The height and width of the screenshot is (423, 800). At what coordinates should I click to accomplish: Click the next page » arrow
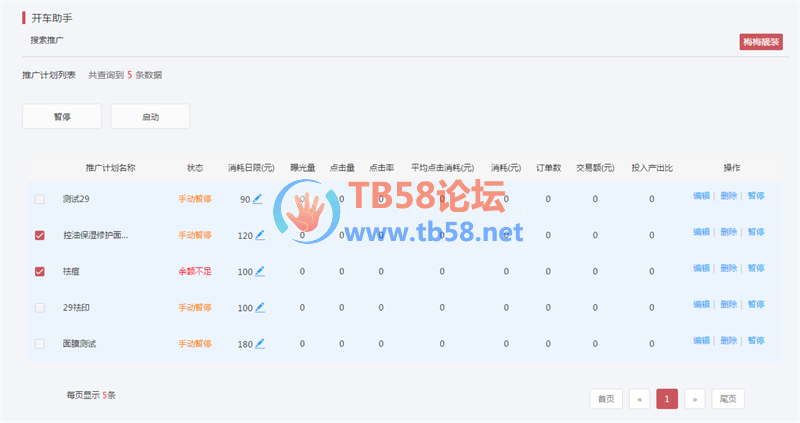point(695,399)
